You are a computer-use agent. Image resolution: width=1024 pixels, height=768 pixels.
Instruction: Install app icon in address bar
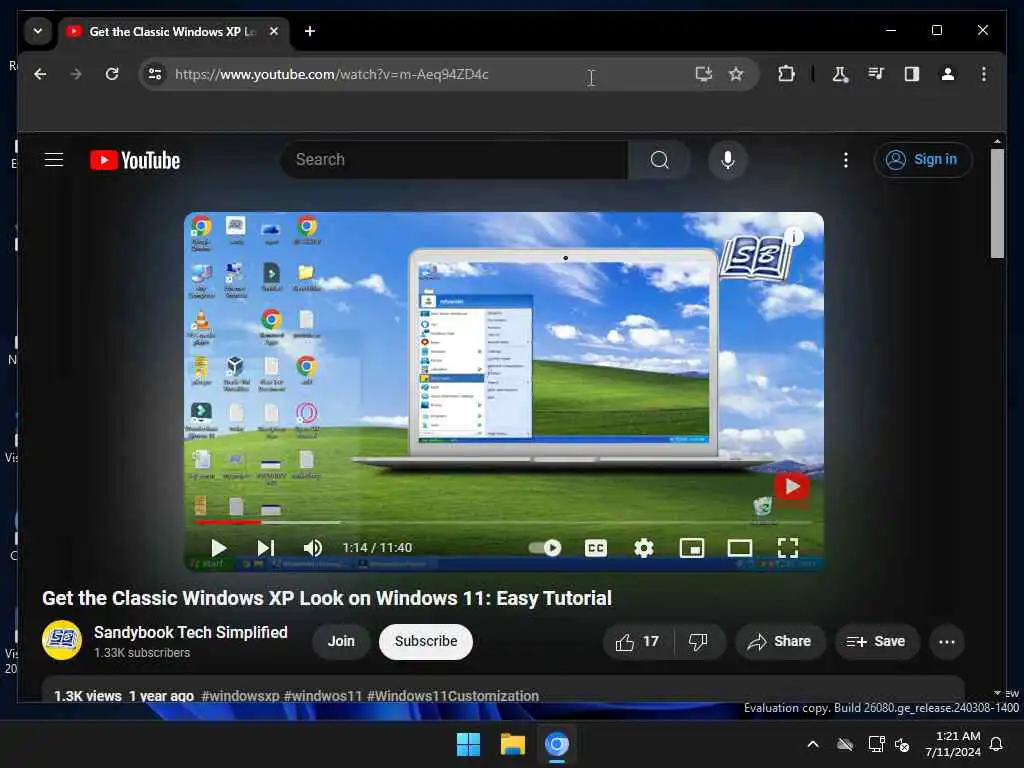(x=703, y=74)
